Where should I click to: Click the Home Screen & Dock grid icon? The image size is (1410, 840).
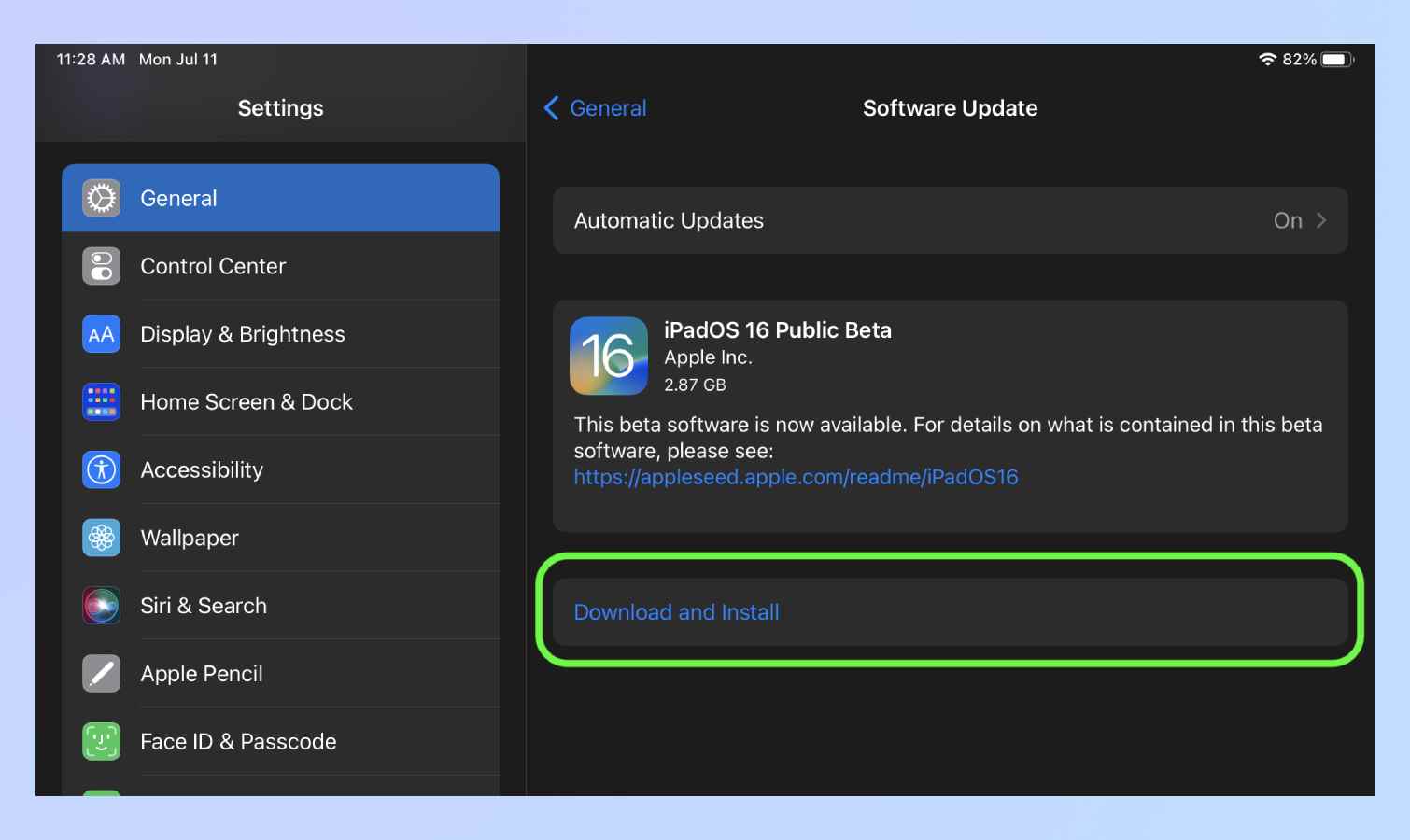101,402
